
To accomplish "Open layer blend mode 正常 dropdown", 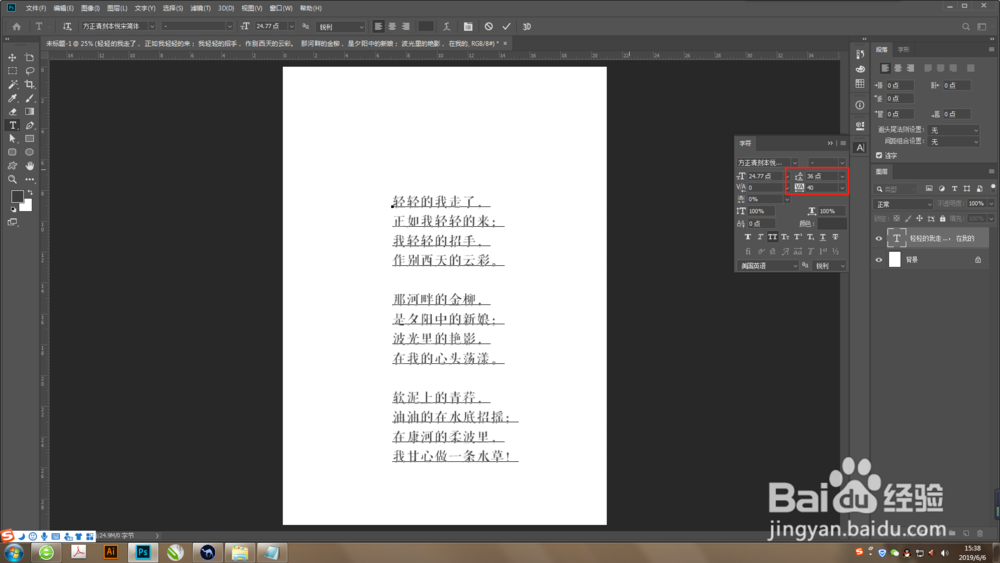I will tap(903, 204).
